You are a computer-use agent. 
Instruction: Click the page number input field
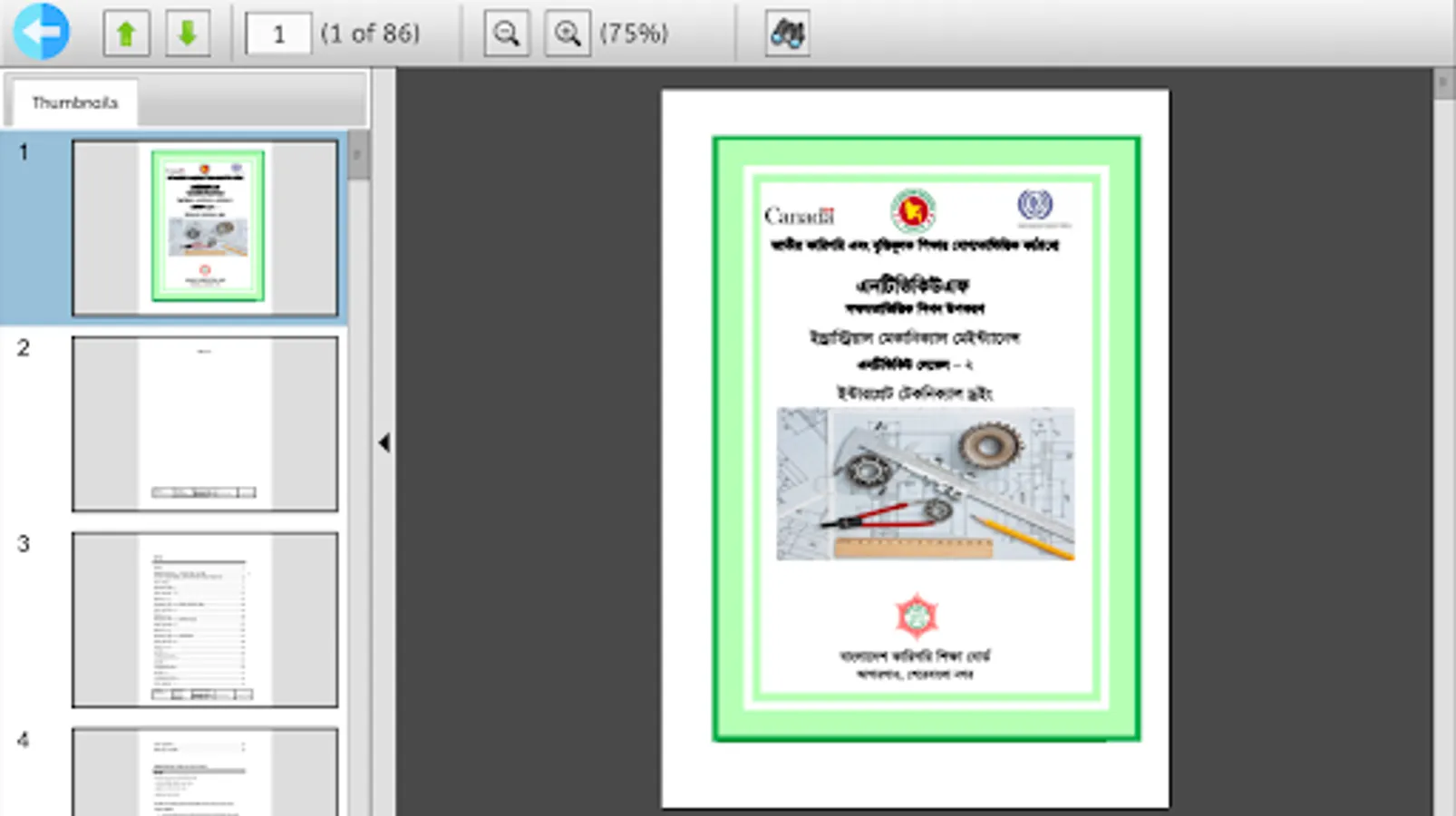278,34
